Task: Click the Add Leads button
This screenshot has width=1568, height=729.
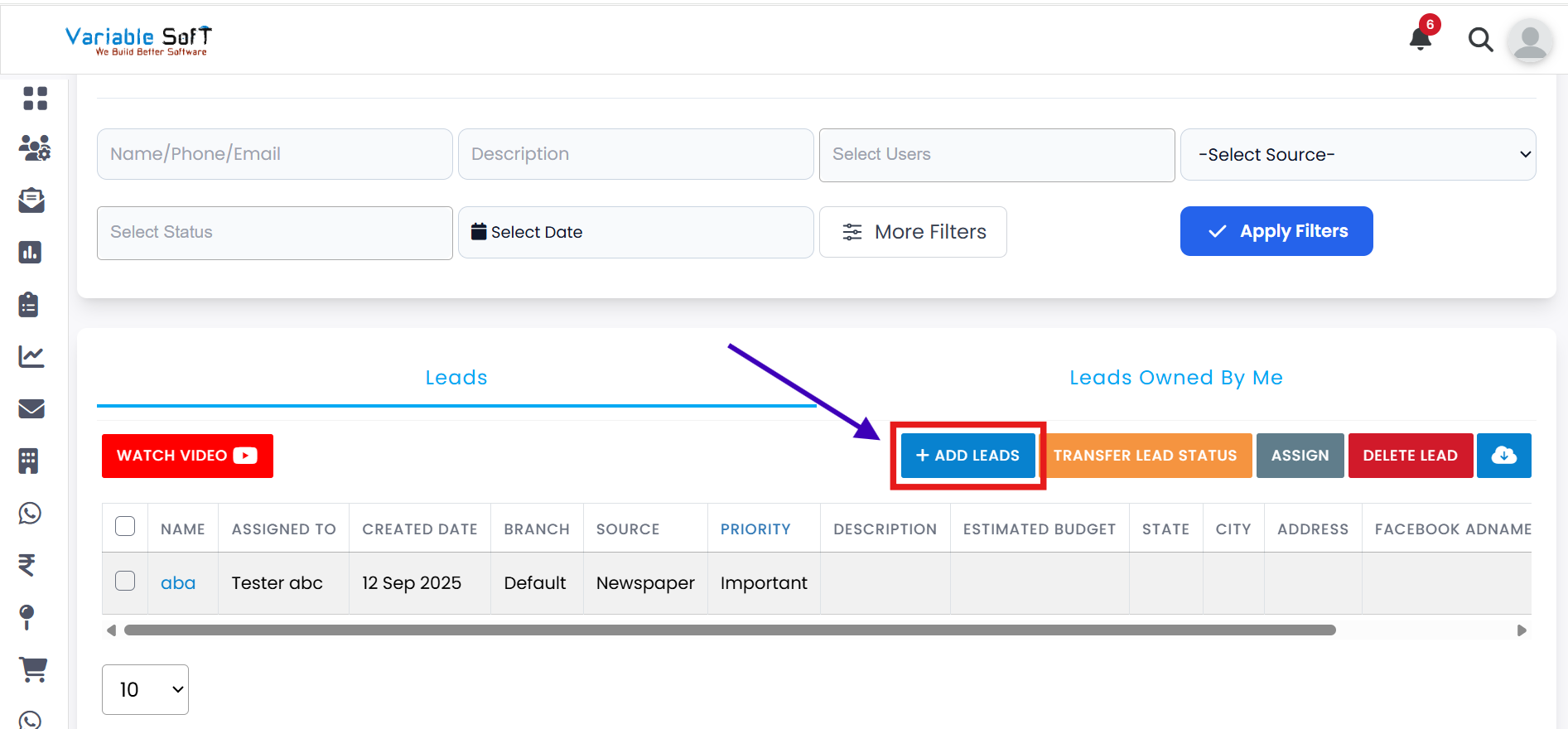Action: [968, 456]
